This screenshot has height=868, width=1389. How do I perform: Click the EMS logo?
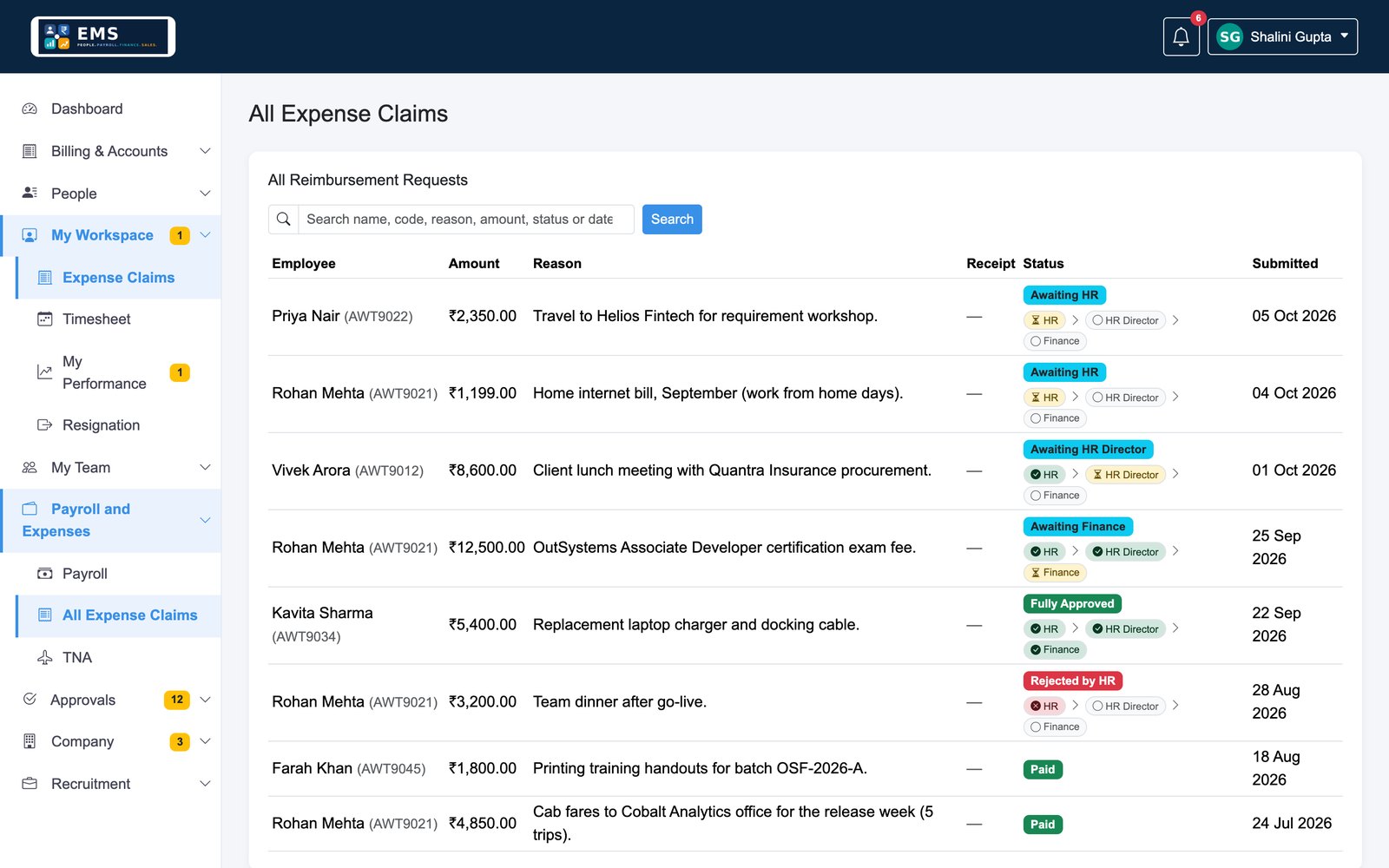point(103,36)
